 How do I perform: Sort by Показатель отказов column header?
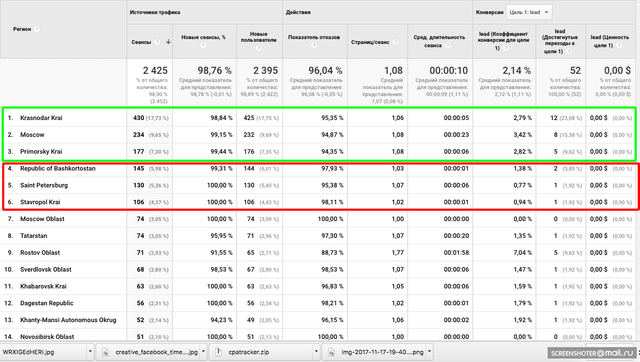[314, 37]
